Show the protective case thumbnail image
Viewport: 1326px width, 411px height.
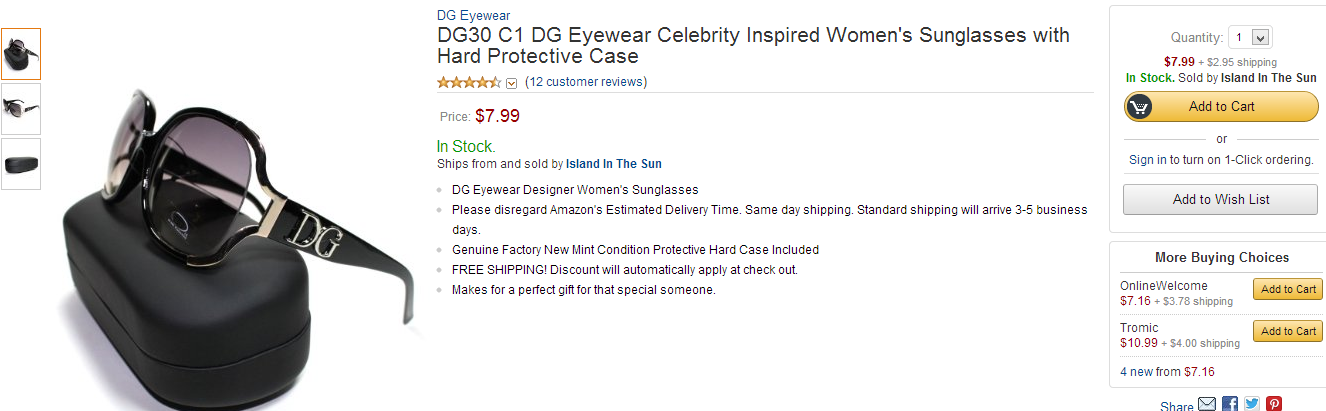point(21,164)
